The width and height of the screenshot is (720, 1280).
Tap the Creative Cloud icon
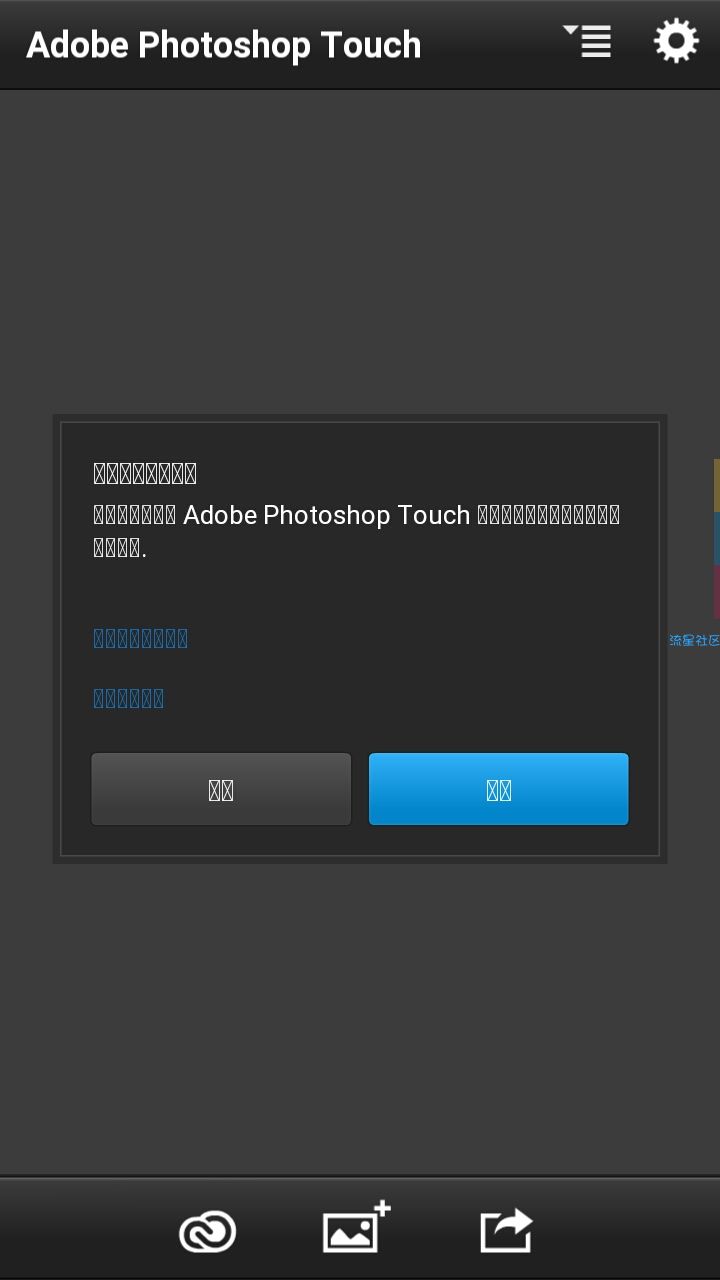pyautogui.click(x=207, y=1232)
